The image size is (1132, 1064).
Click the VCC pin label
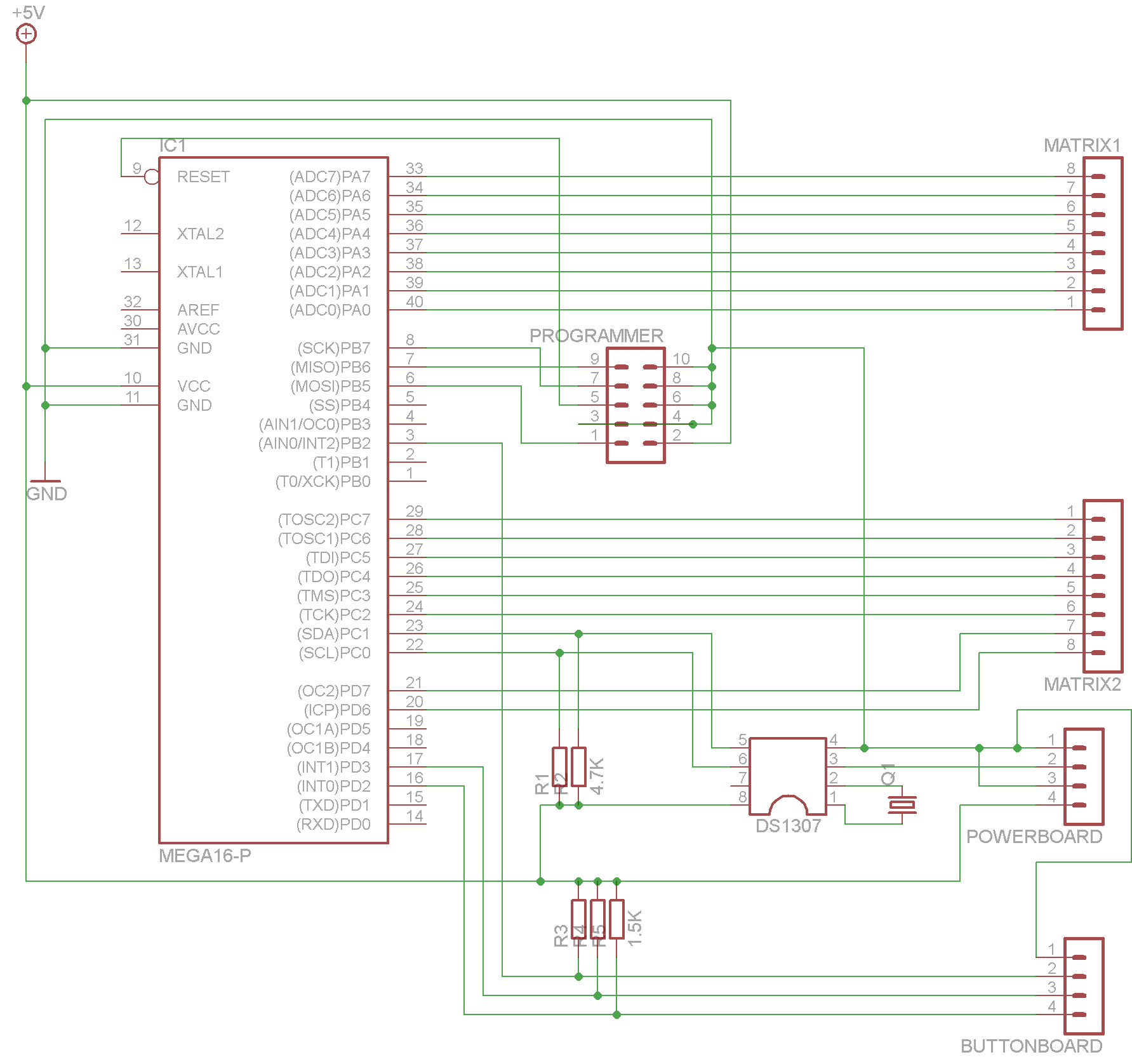click(194, 386)
